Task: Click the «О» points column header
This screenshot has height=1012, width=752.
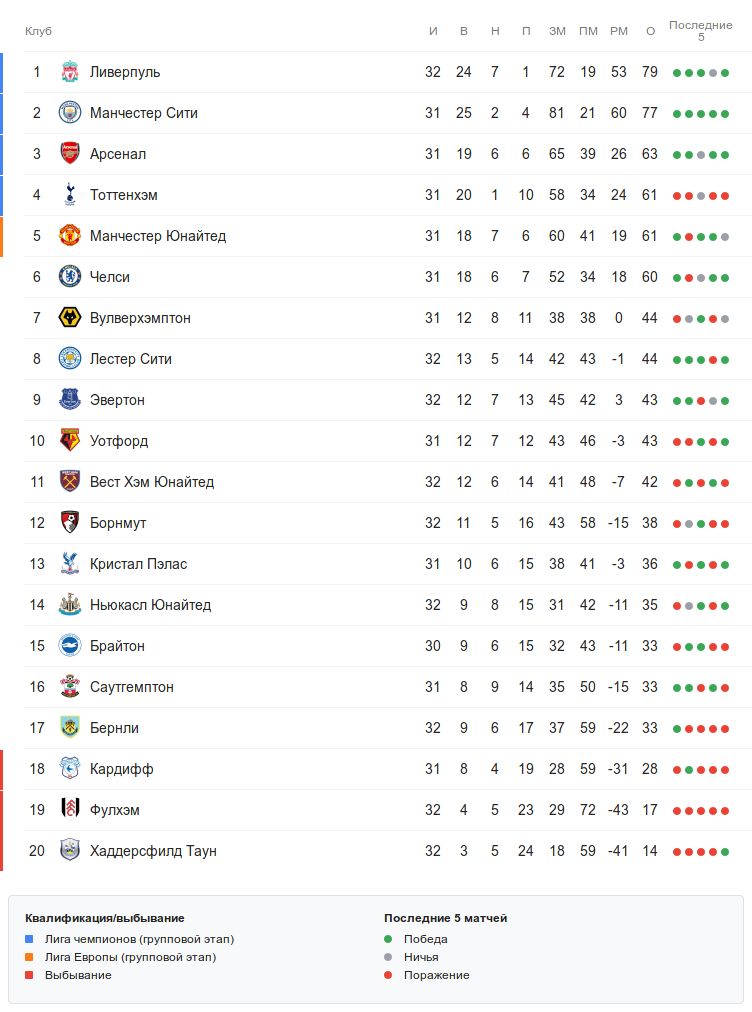Action: pyautogui.click(x=650, y=31)
